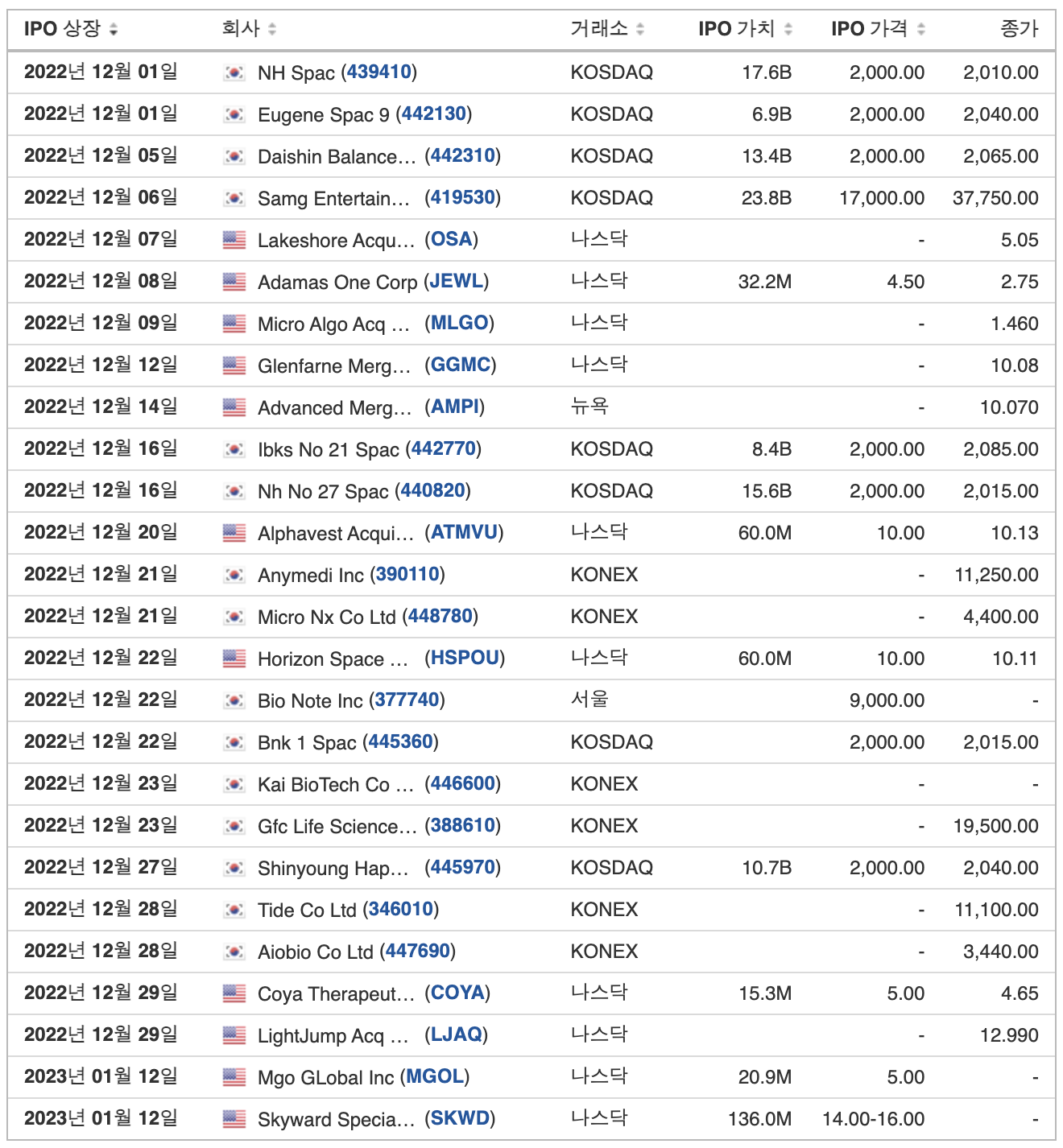Click Korean flag beside Nh No 27 Spac
The width and height of the screenshot is (1063, 1148).
coord(234,491)
